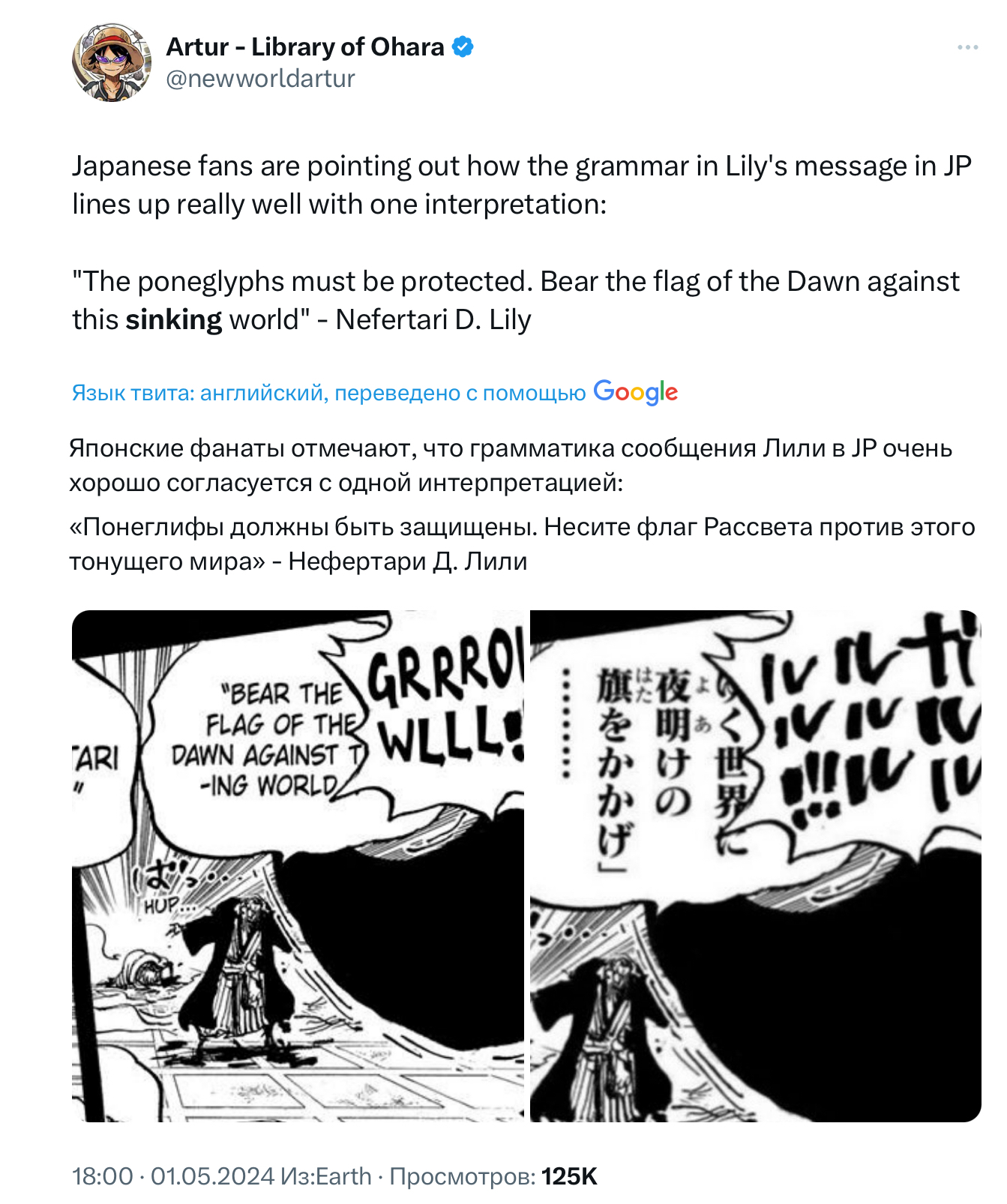Open the right Japanese manga panel image
Viewport: 1007px width, 1204px height.
[x=755, y=866]
